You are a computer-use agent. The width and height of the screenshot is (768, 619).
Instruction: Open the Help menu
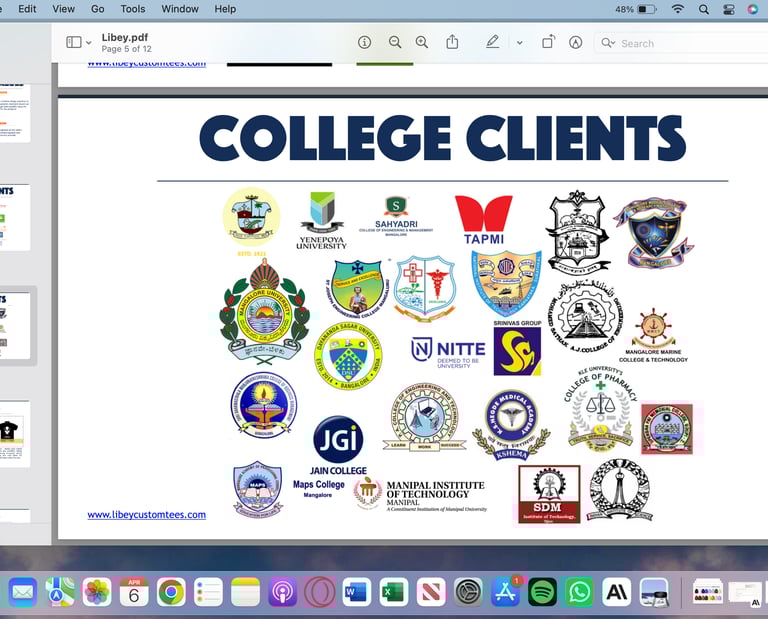coord(225,9)
